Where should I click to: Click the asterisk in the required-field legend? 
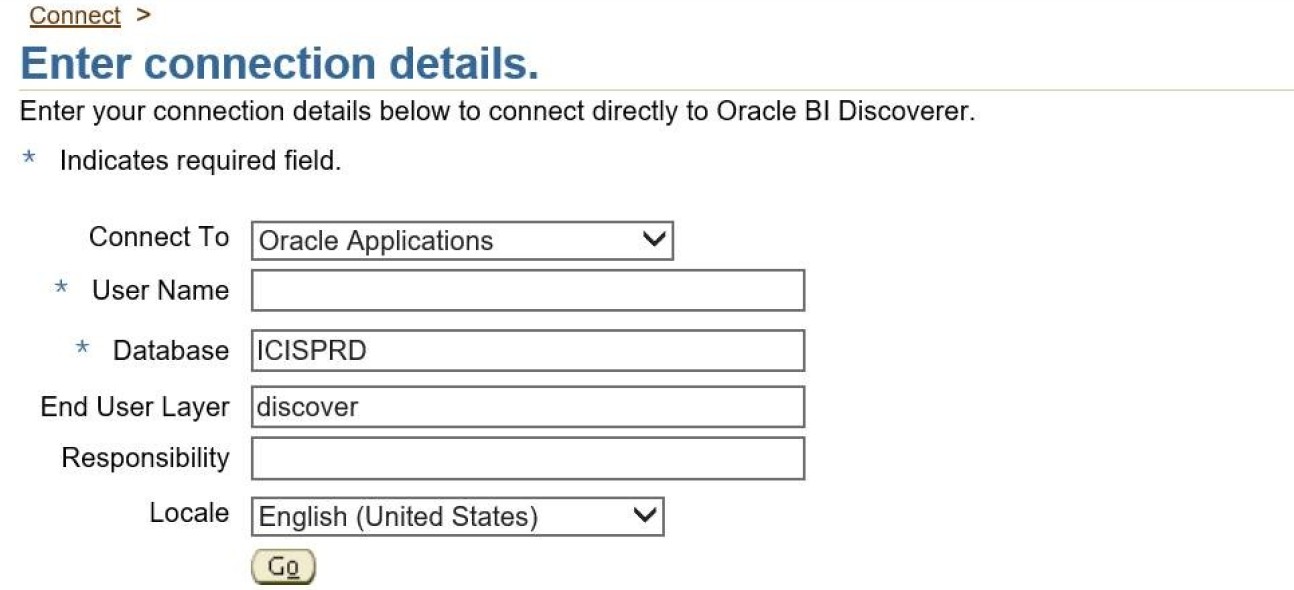coord(30,160)
